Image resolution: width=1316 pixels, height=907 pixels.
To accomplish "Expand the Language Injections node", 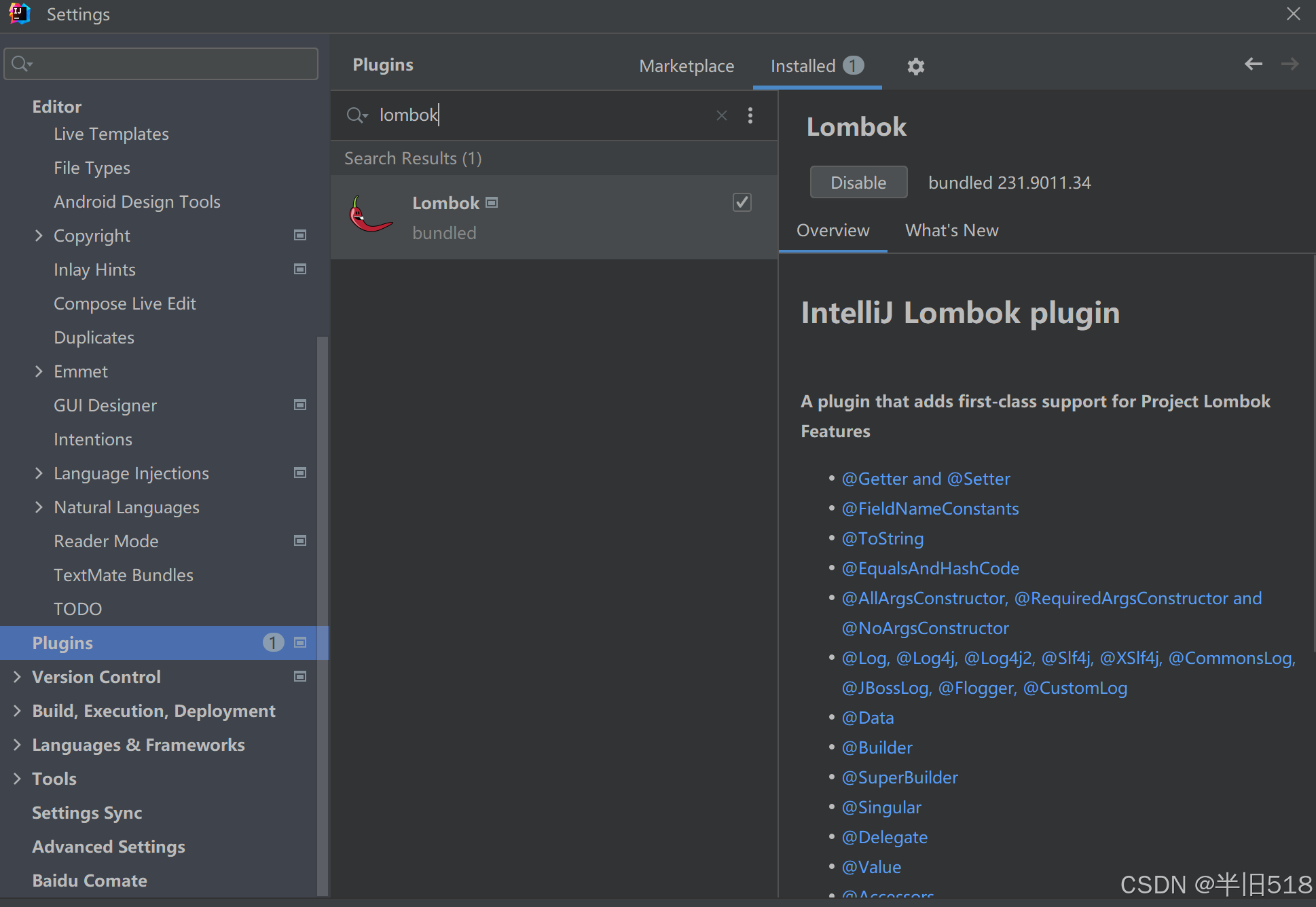I will click(39, 473).
